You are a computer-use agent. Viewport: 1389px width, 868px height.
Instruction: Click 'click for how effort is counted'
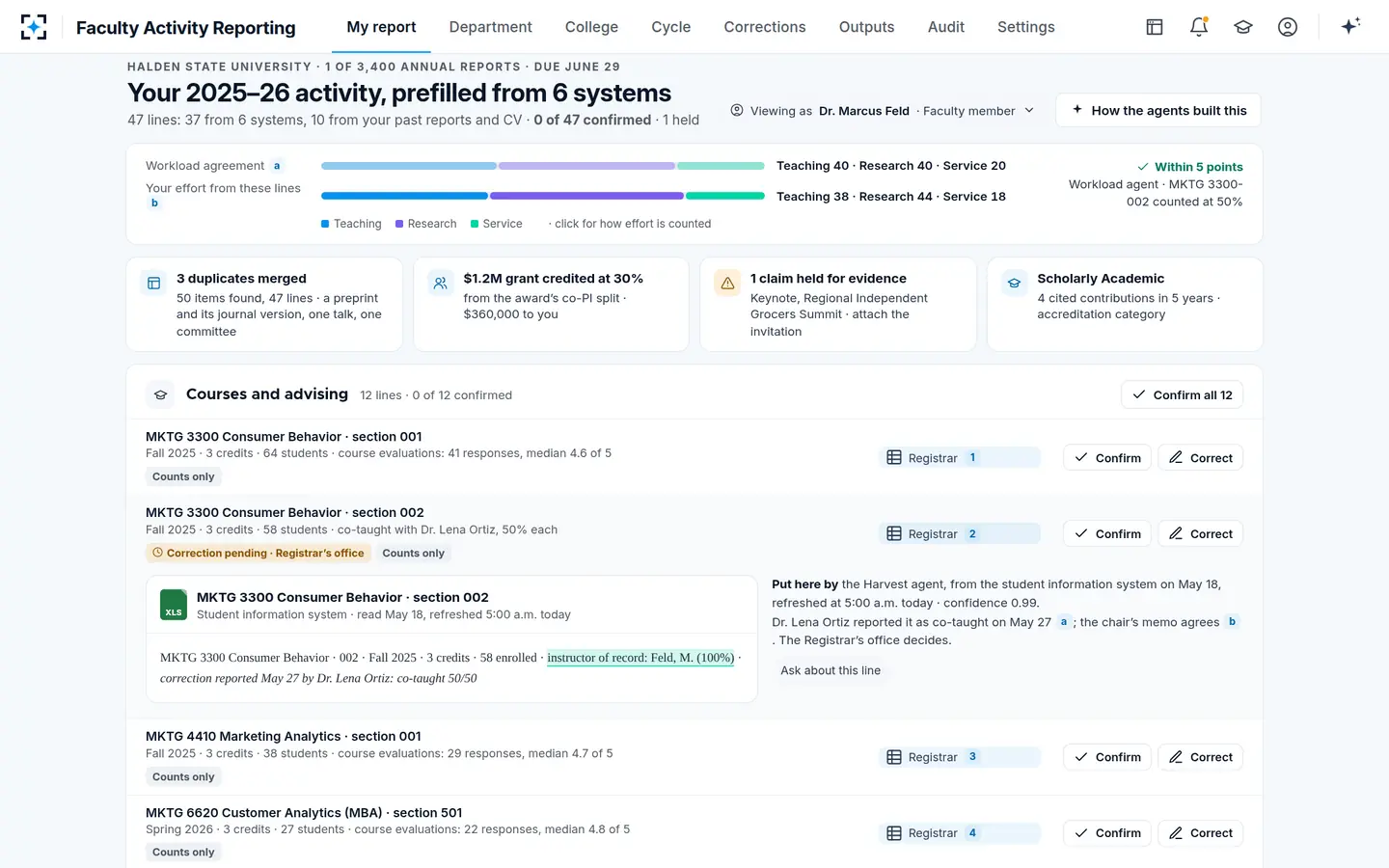pos(633,224)
